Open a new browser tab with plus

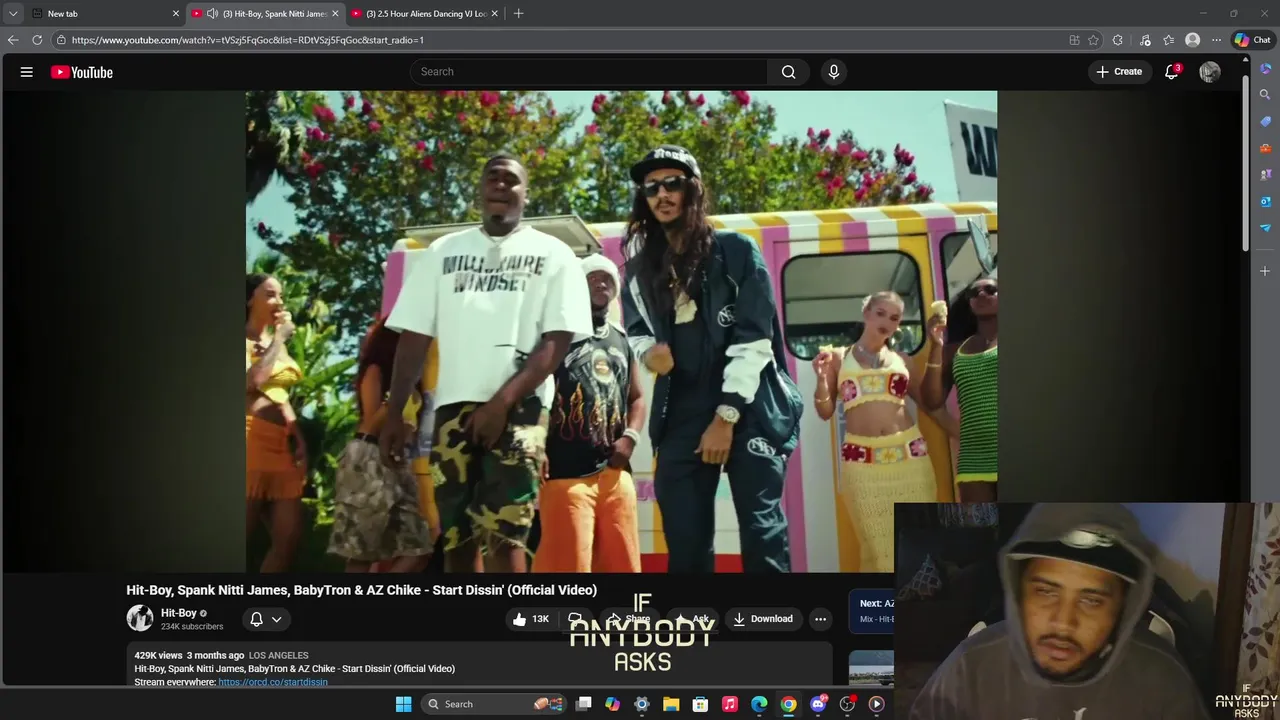518,14
